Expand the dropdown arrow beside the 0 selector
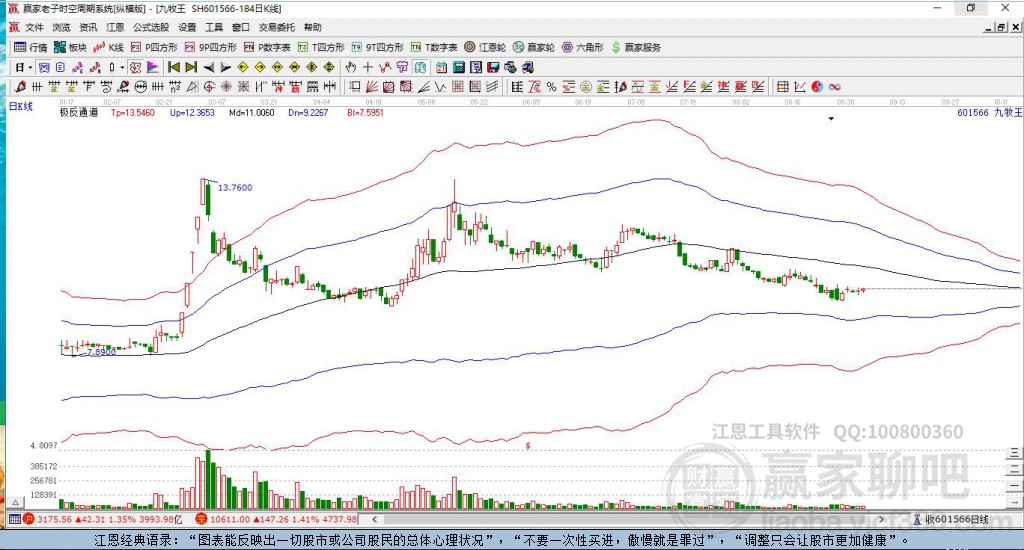This screenshot has width=1024, height=550. coord(122,67)
